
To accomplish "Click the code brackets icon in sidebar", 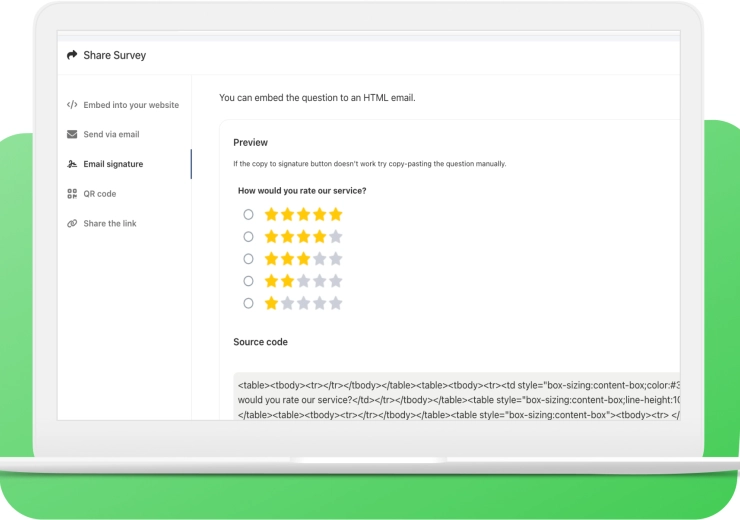I will click(x=72, y=105).
